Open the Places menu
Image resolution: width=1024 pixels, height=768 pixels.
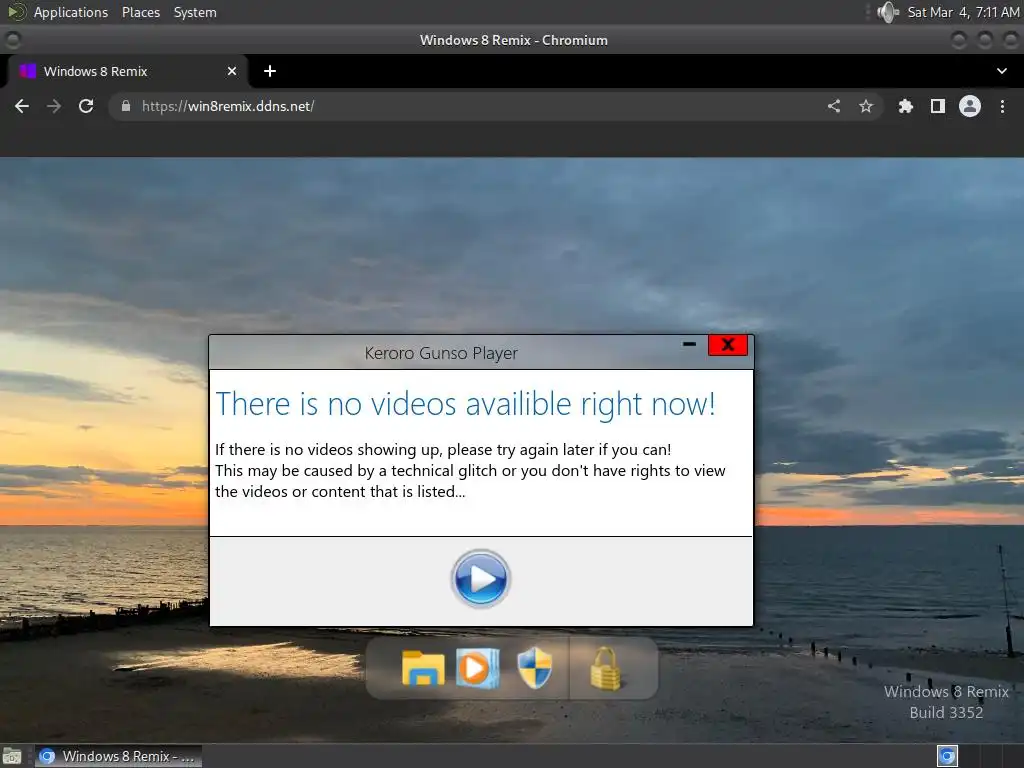(x=140, y=12)
